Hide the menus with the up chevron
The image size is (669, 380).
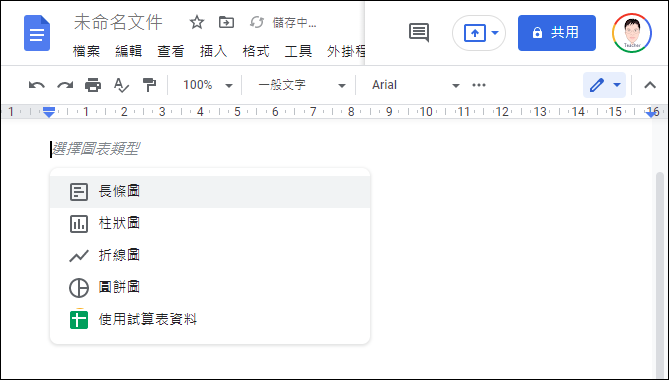coord(650,85)
